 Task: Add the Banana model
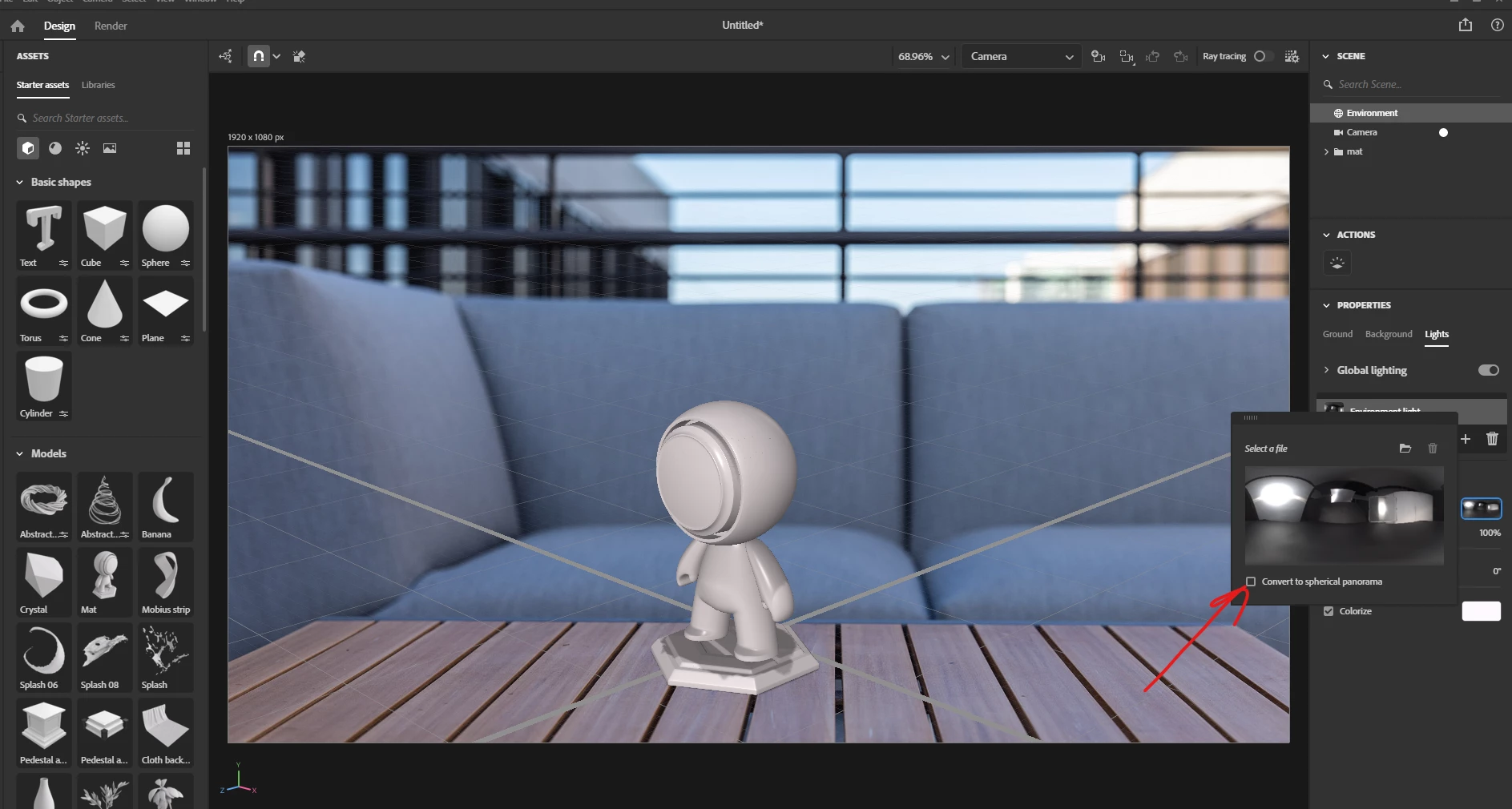pyautogui.click(x=166, y=506)
